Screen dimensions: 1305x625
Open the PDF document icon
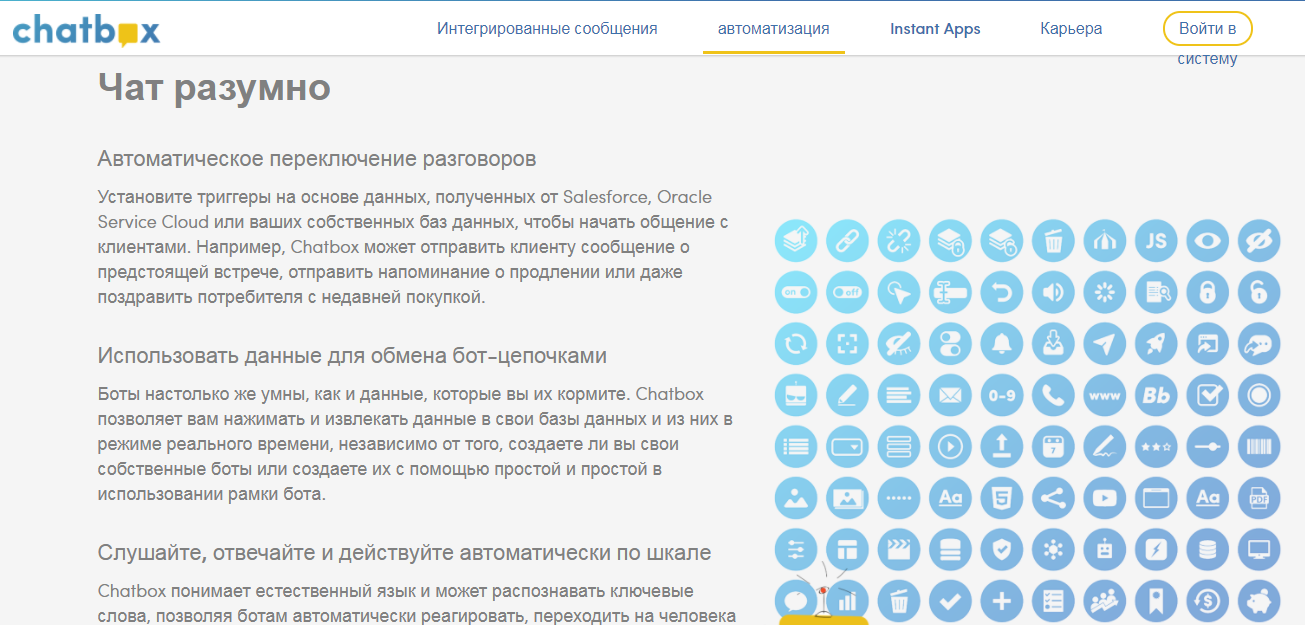point(1259,497)
